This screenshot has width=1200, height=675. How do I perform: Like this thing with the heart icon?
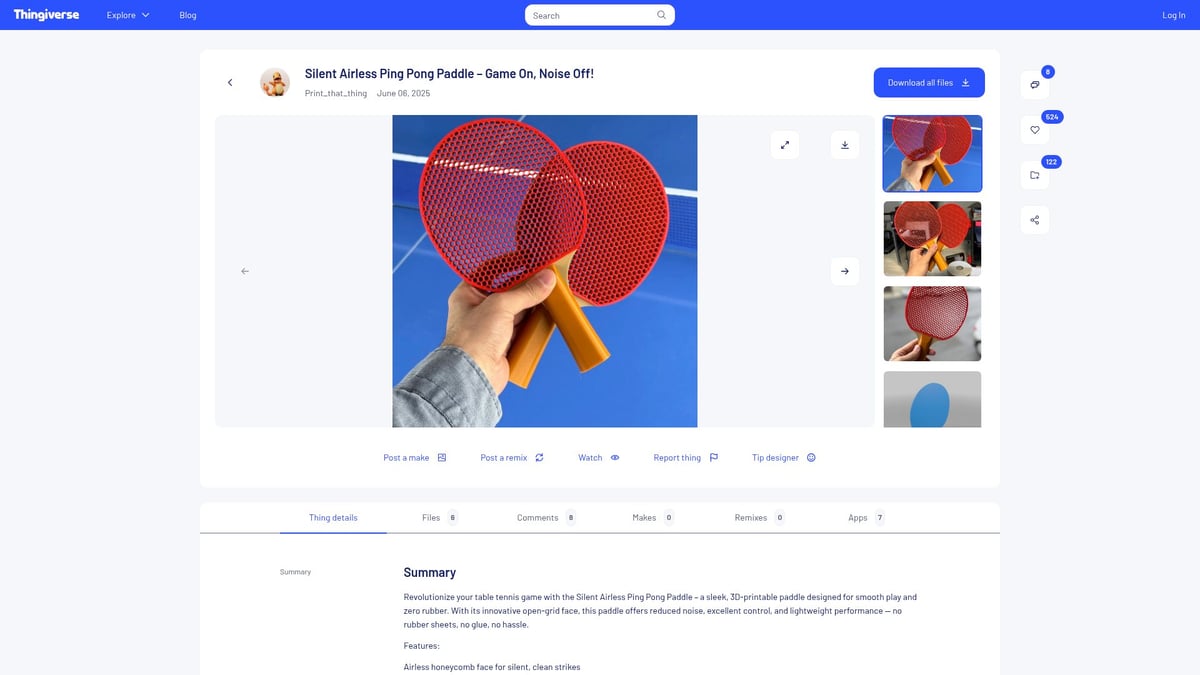[1034, 130]
